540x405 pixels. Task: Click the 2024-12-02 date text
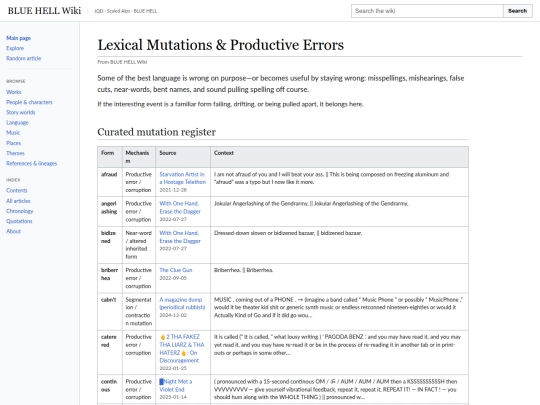[x=173, y=315]
